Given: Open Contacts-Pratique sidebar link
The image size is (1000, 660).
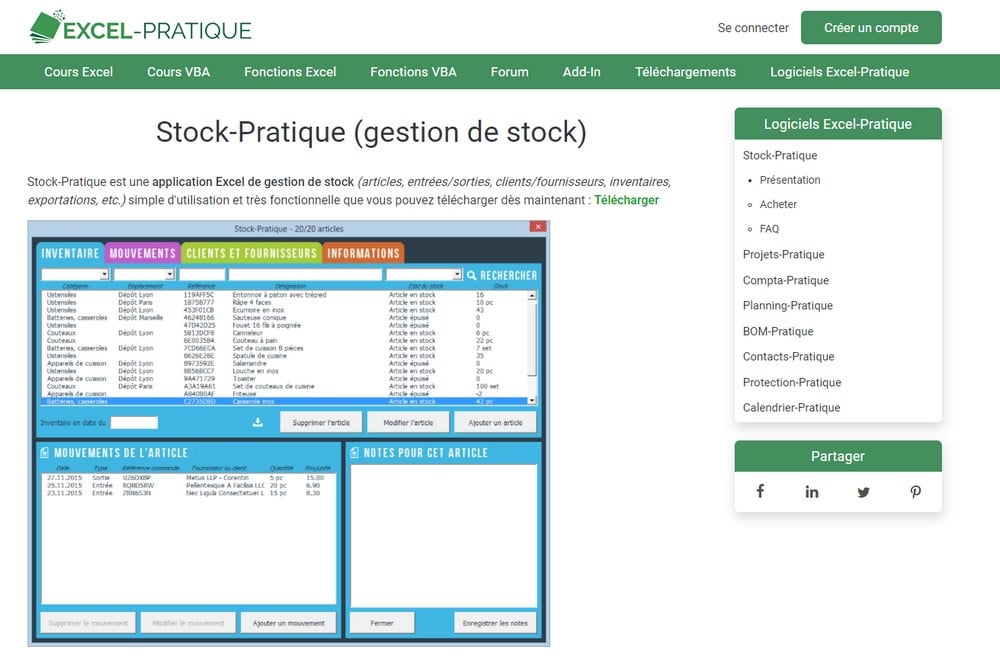Looking at the screenshot, I should (x=788, y=356).
